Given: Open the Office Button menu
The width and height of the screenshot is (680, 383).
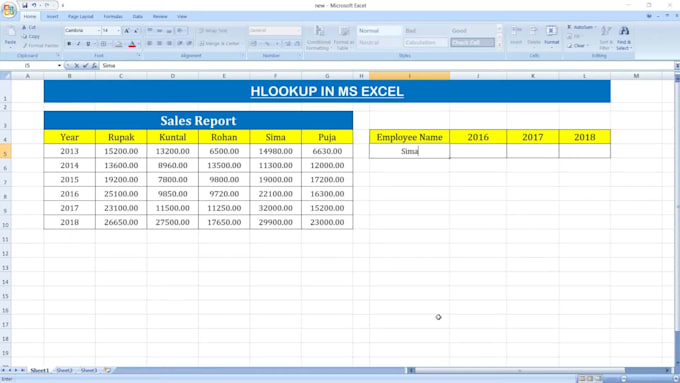Looking at the screenshot, I should 9,9.
